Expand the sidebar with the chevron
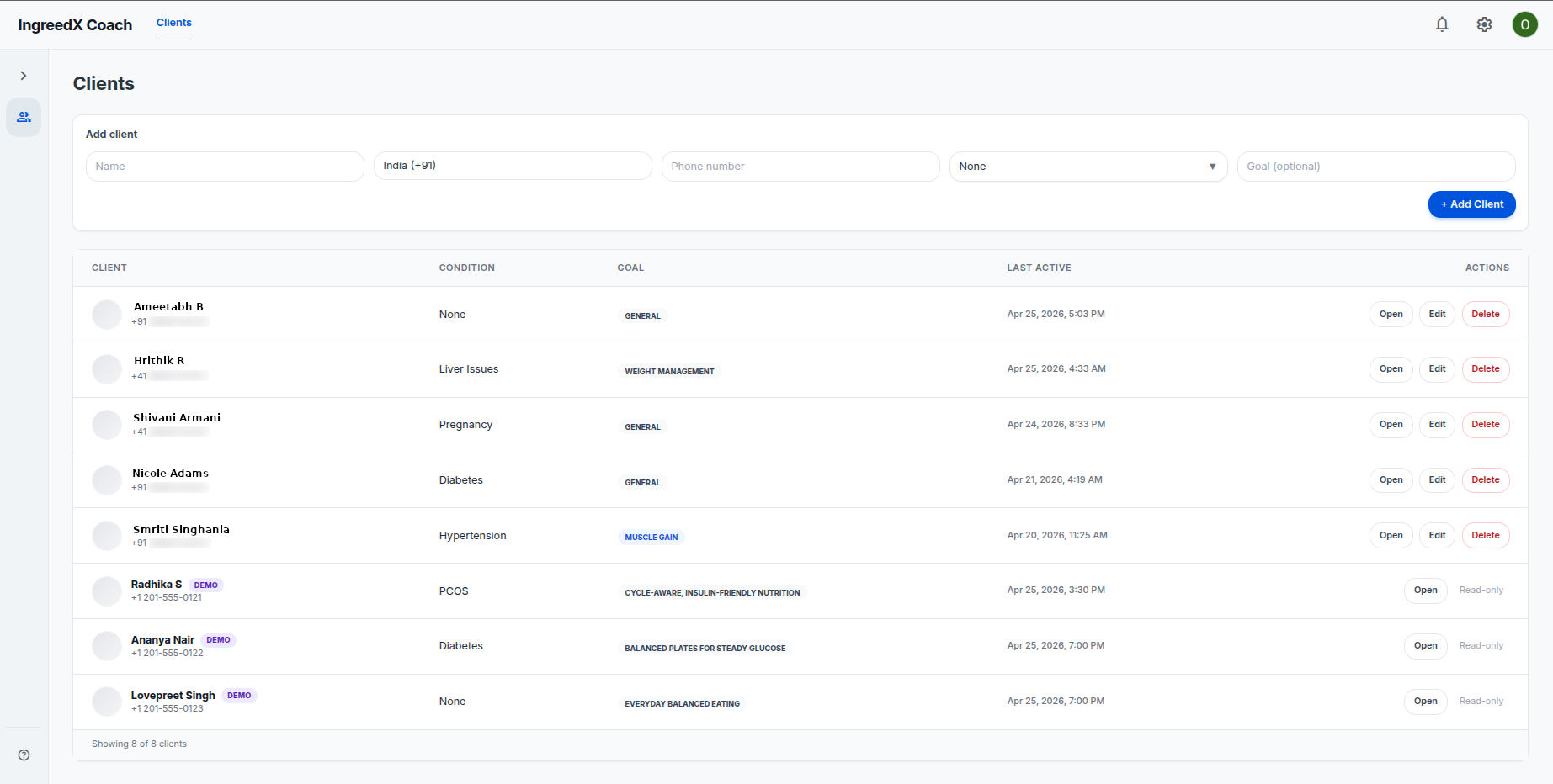The image size is (1553, 784). (24, 76)
